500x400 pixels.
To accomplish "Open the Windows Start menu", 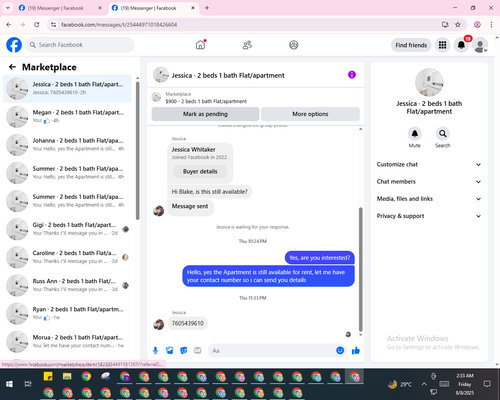I will 9,384.
